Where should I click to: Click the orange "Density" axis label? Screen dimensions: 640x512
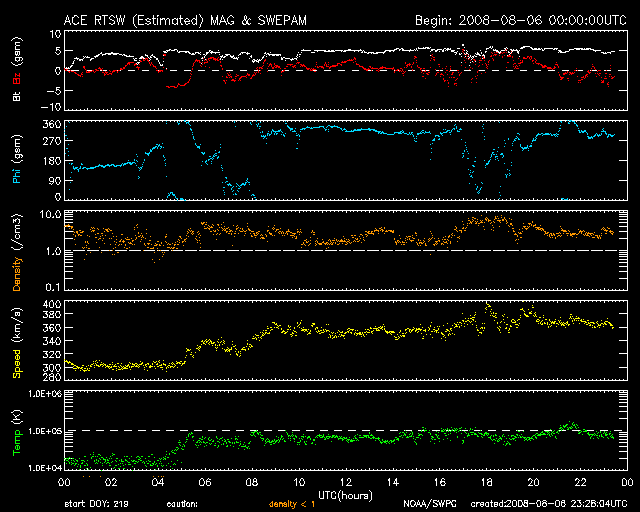pyautogui.click(x=17, y=274)
